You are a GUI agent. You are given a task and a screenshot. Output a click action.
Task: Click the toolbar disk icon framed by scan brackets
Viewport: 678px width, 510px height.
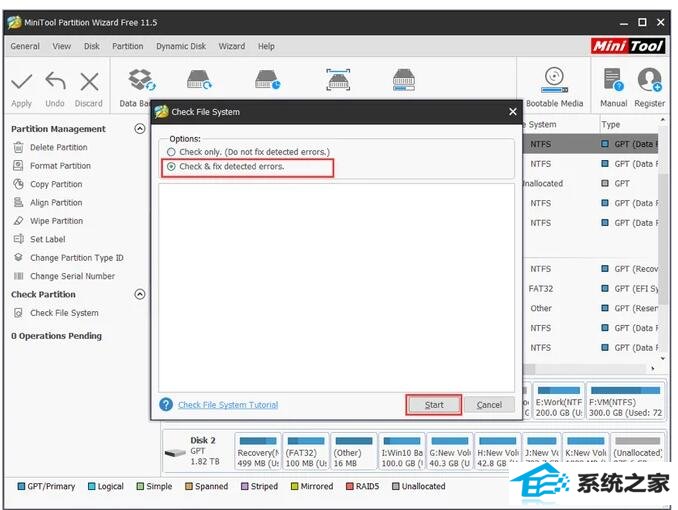click(x=338, y=80)
